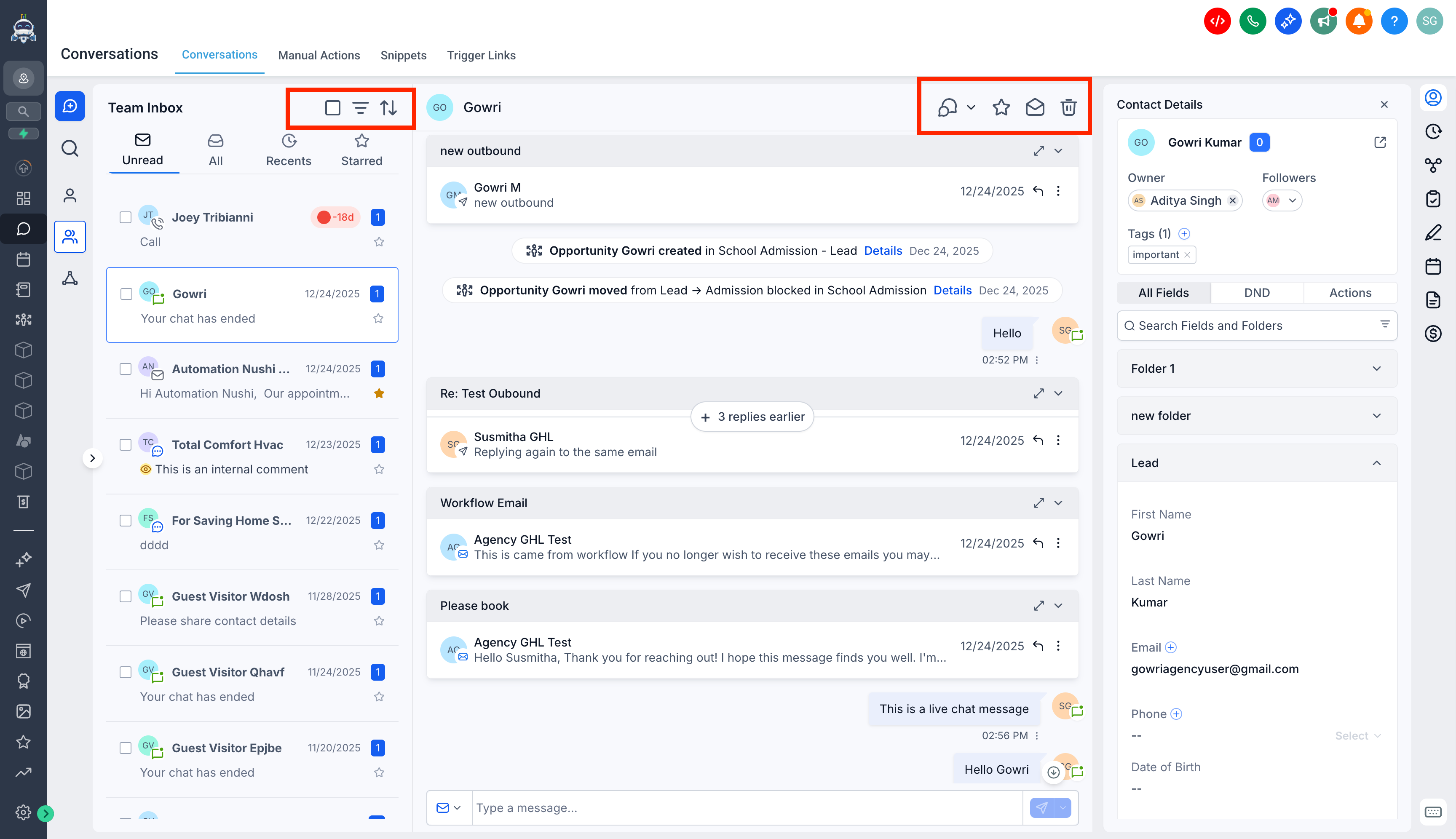Image resolution: width=1456 pixels, height=839 pixels.
Task: Open the Trigger Links tab
Action: tap(481, 55)
